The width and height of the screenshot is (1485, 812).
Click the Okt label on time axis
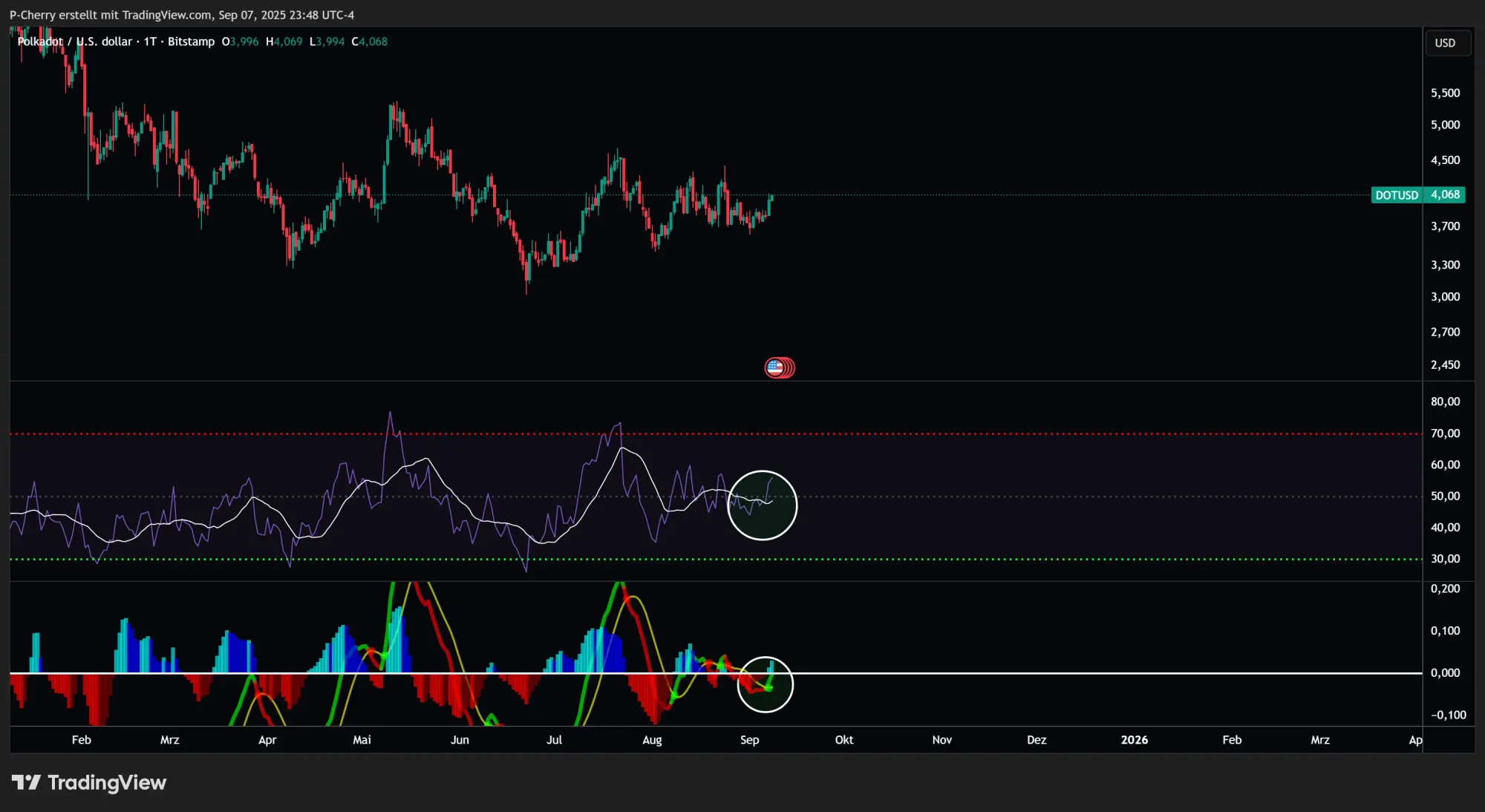(844, 740)
